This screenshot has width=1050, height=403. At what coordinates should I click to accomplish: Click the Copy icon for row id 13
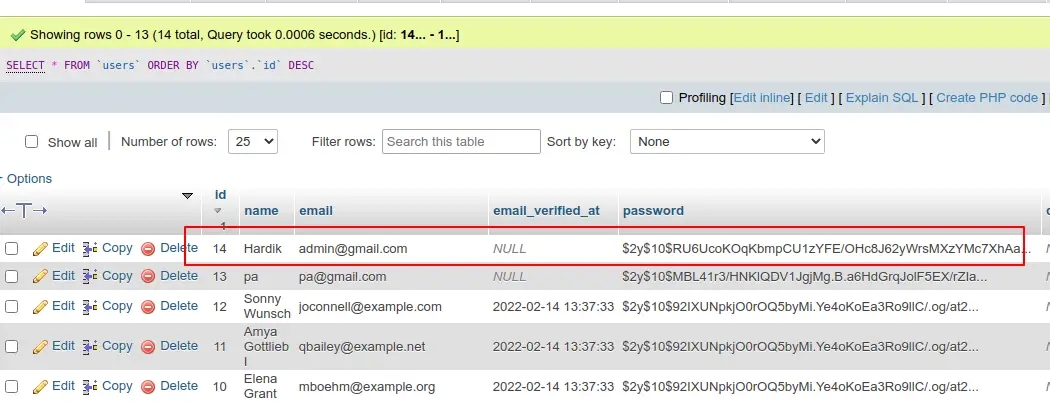pyautogui.click(x=90, y=276)
